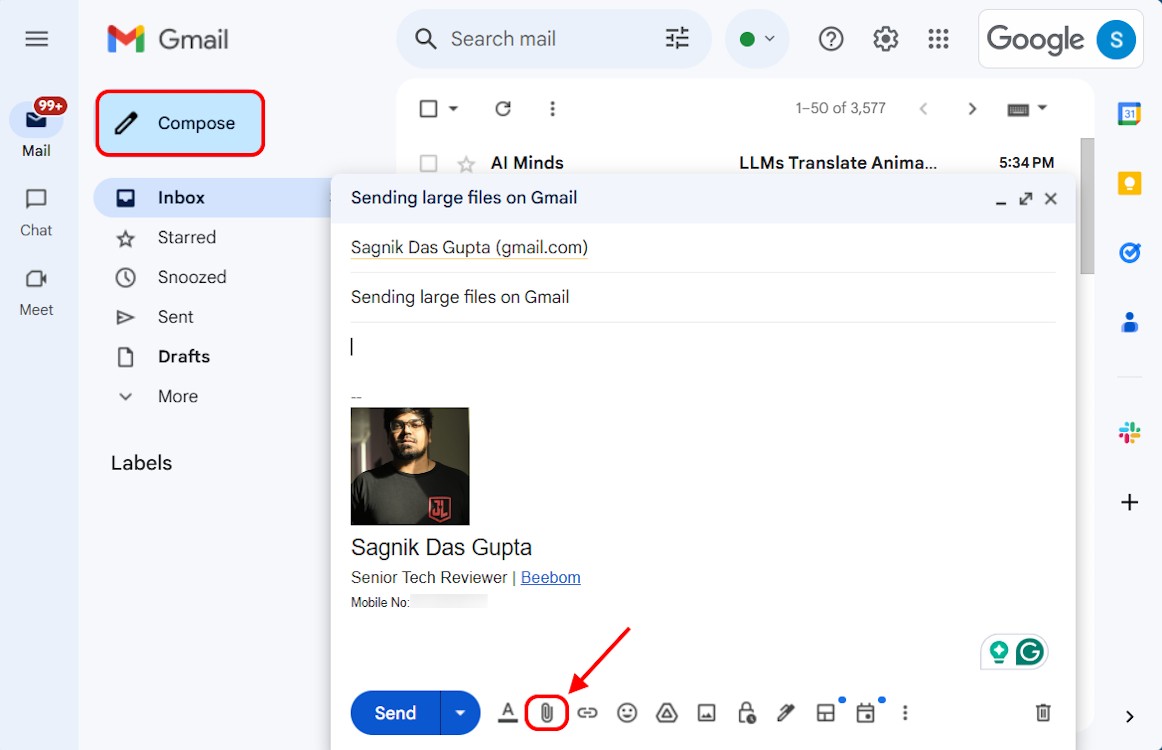The width and height of the screenshot is (1162, 750).
Task: Refresh the inbox
Action: pos(503,108)
